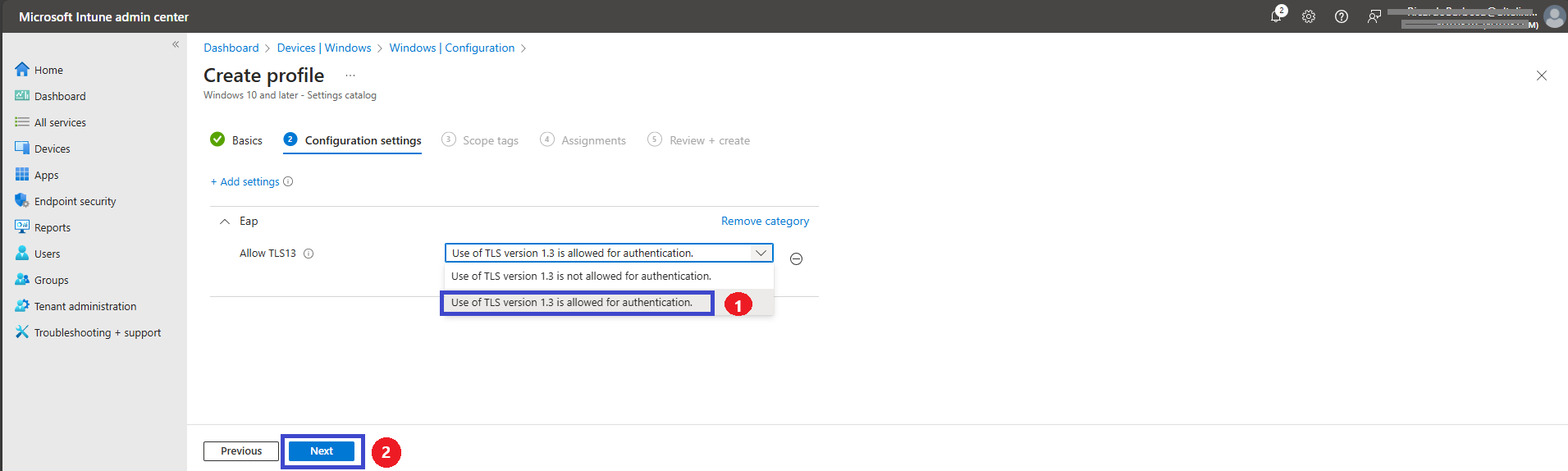The image size is (1568, 471).
Task: Open the Allow TLS13 dropdown
Action: coord(609,253)
